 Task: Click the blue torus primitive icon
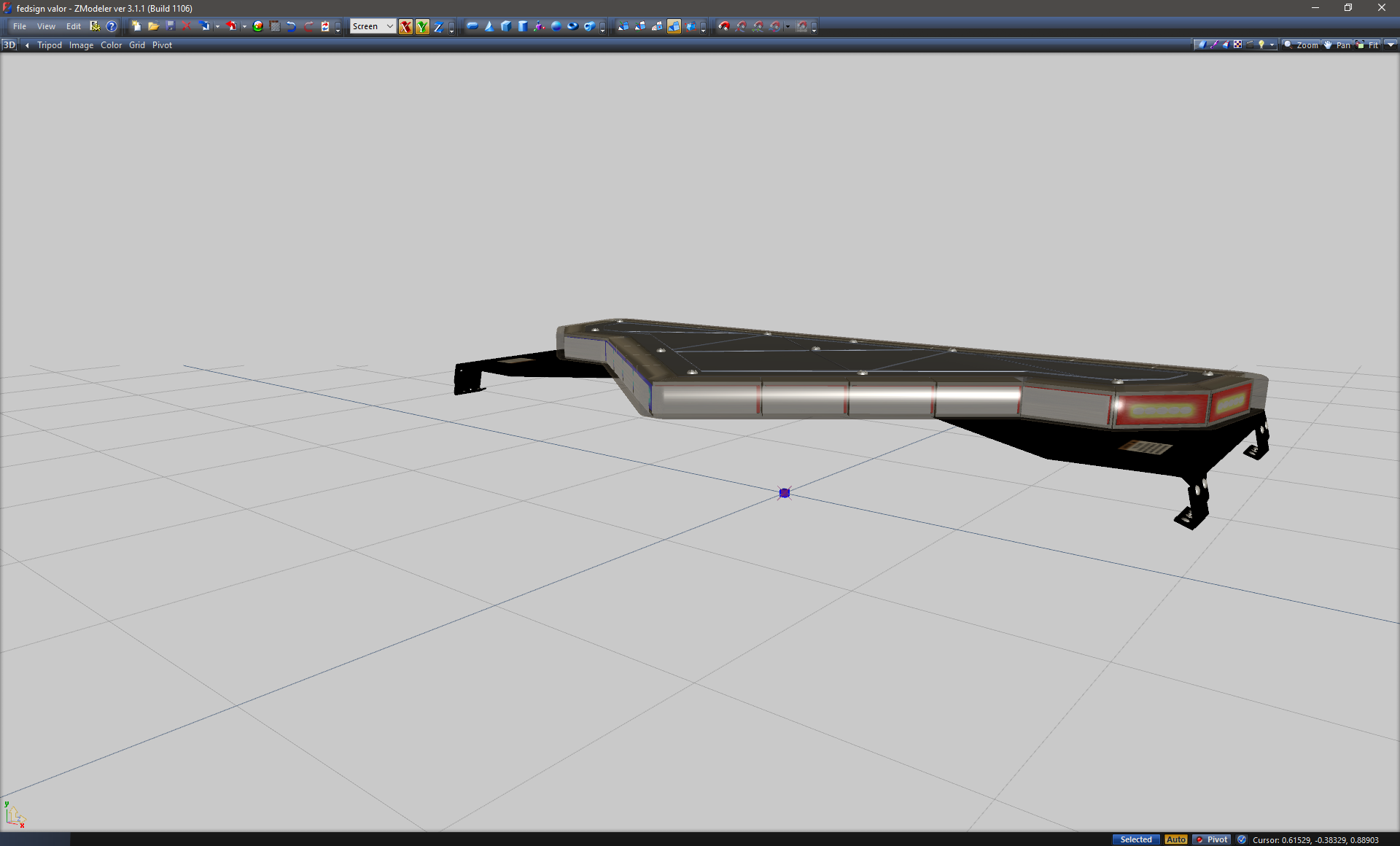pos(573,26)
